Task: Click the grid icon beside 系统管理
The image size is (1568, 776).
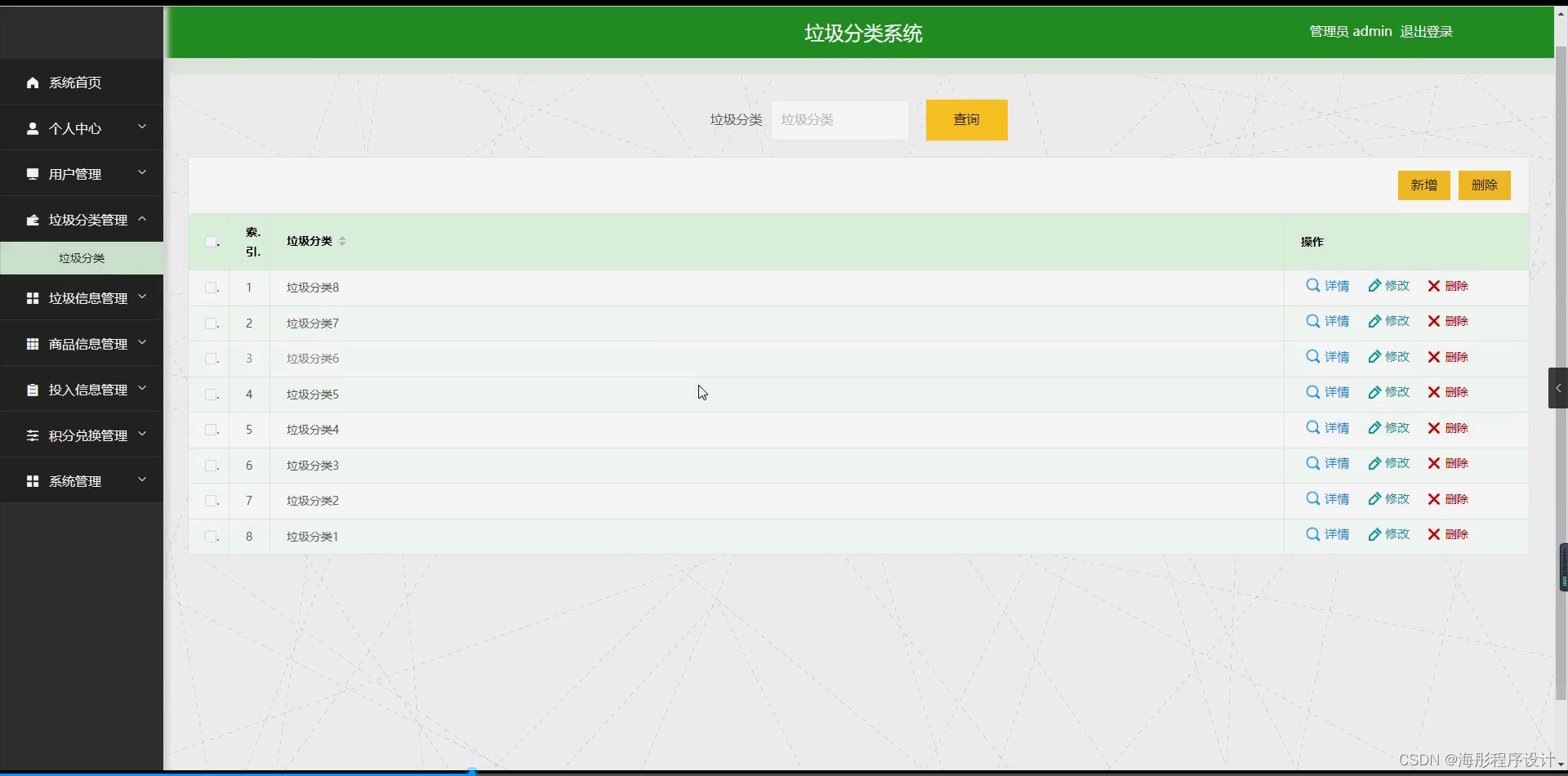Action: click(33, 481)
